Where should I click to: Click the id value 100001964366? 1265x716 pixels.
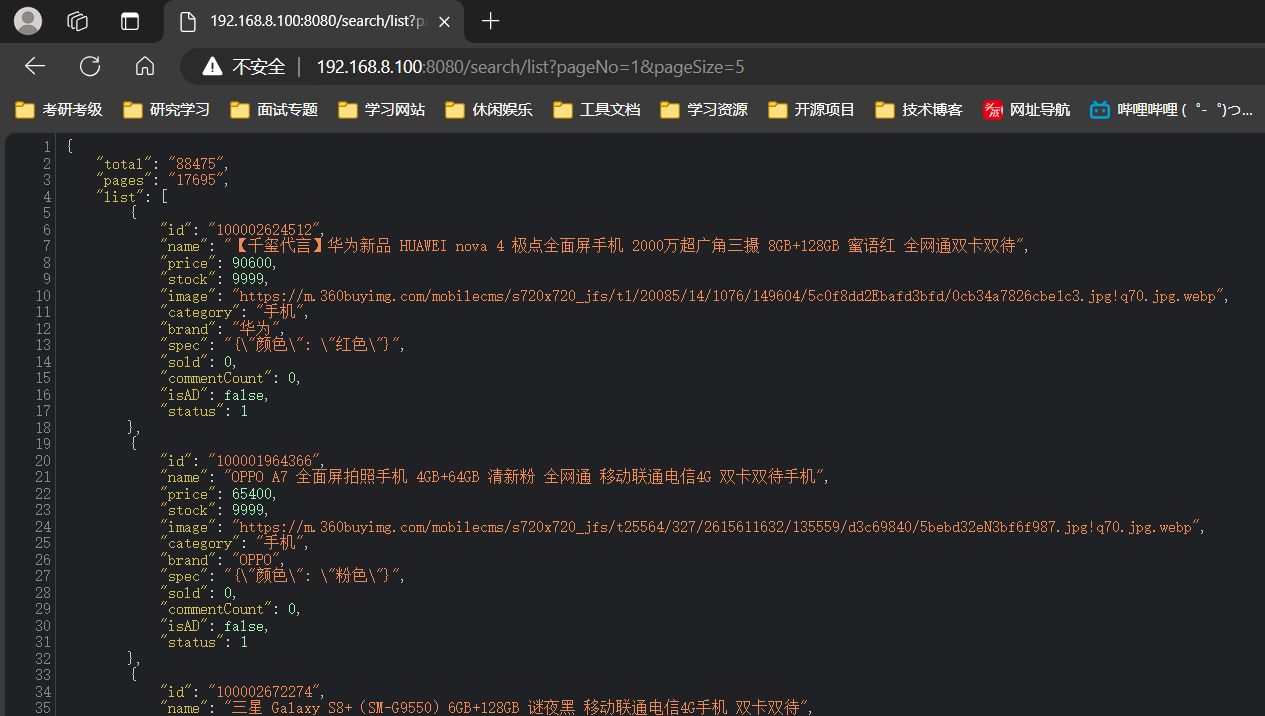[265, 461]
